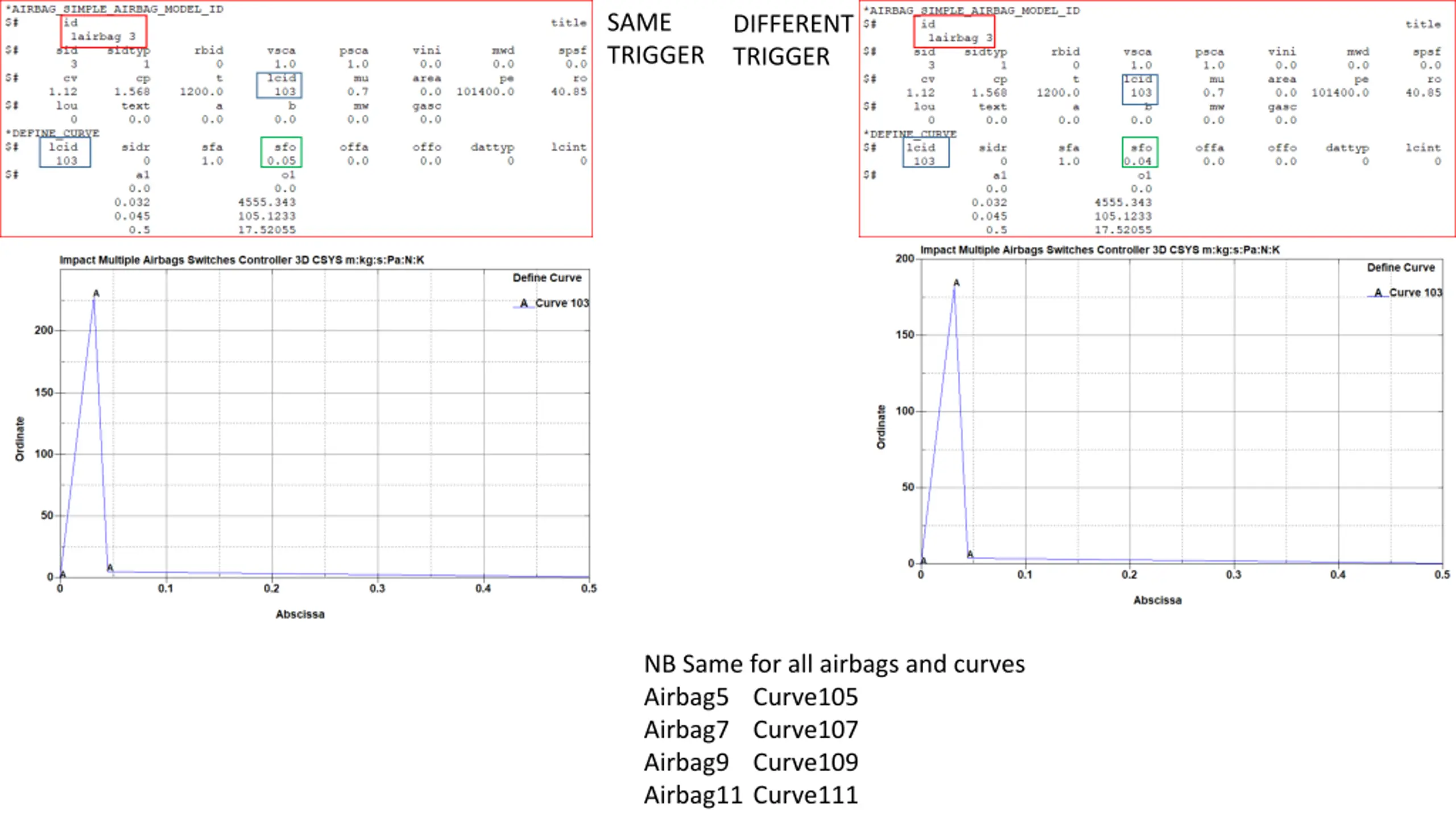The image size is (1456, 819).
Task: Click the Curve 103 legend in left graph
Action: tap(561, 303)
